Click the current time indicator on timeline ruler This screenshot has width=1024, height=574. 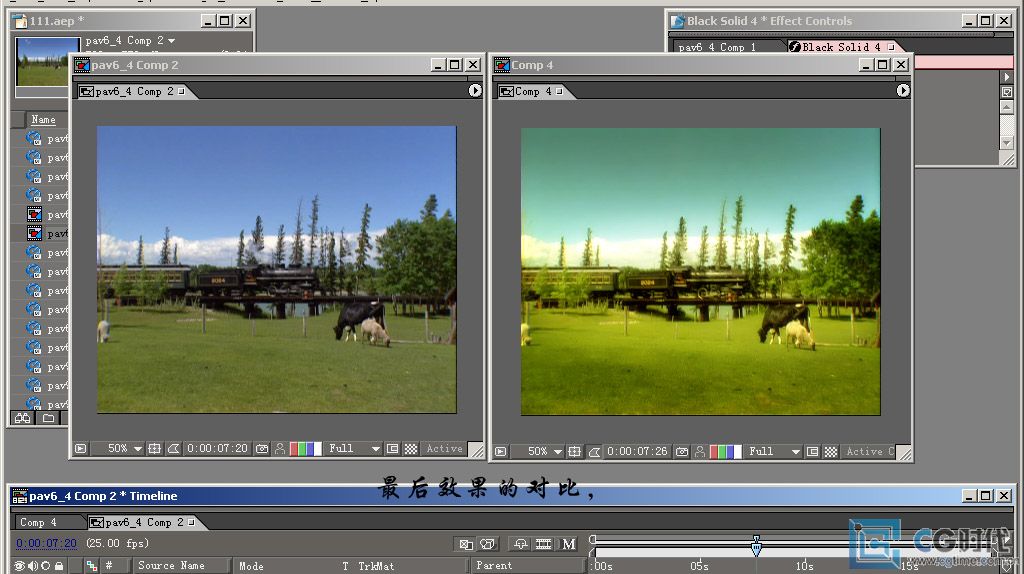756,545
